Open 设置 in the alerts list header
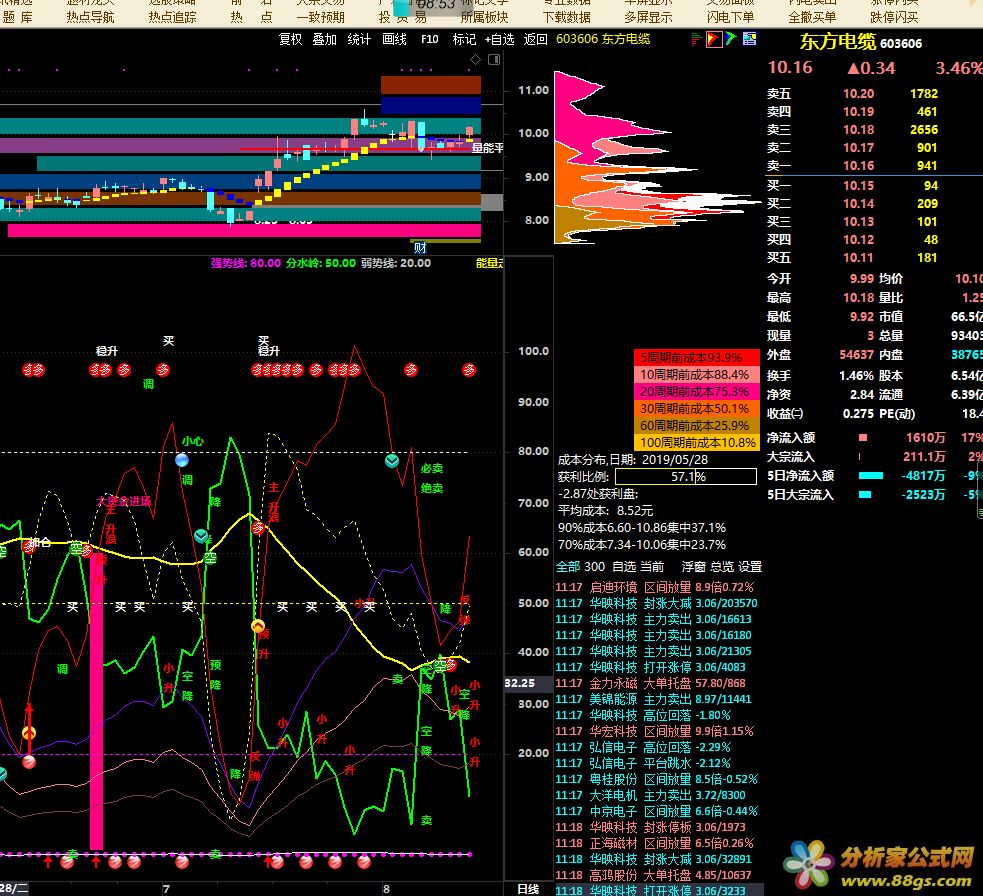Image resolution: width=983 pixels, height=896 pixels. [x=750, y=567]
